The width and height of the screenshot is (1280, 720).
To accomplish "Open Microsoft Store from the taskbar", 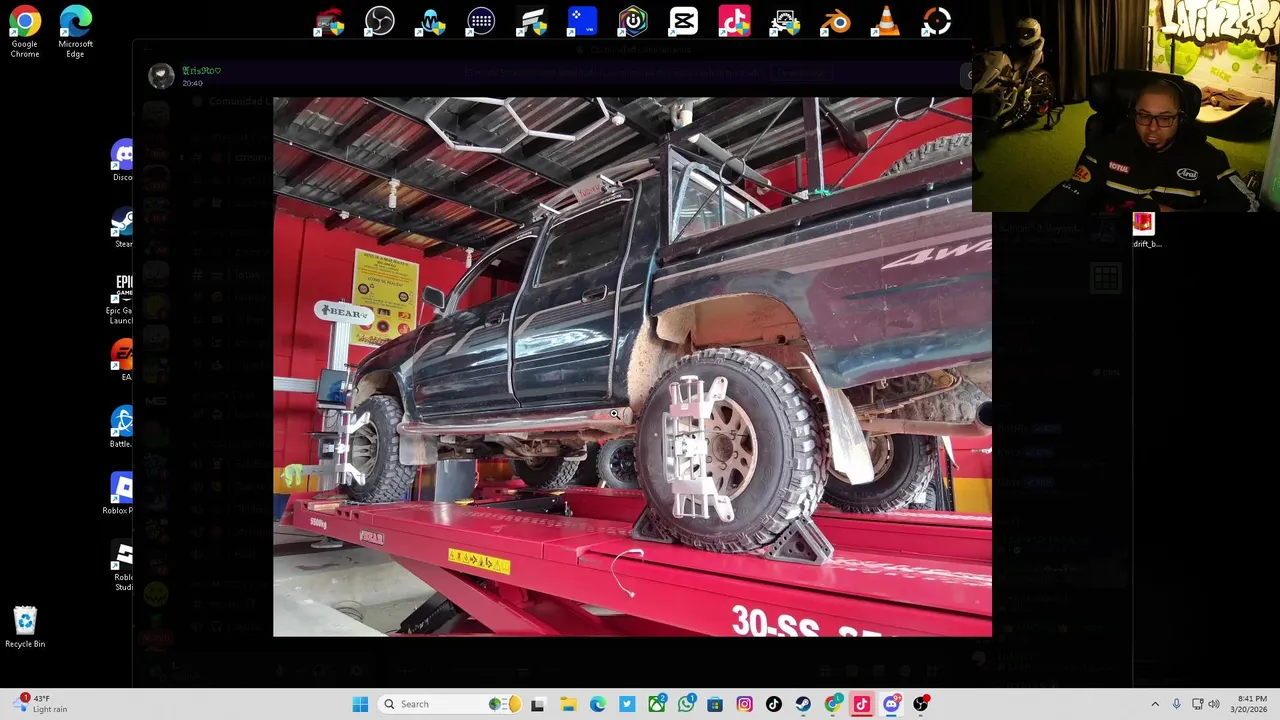I will [715, 704].
